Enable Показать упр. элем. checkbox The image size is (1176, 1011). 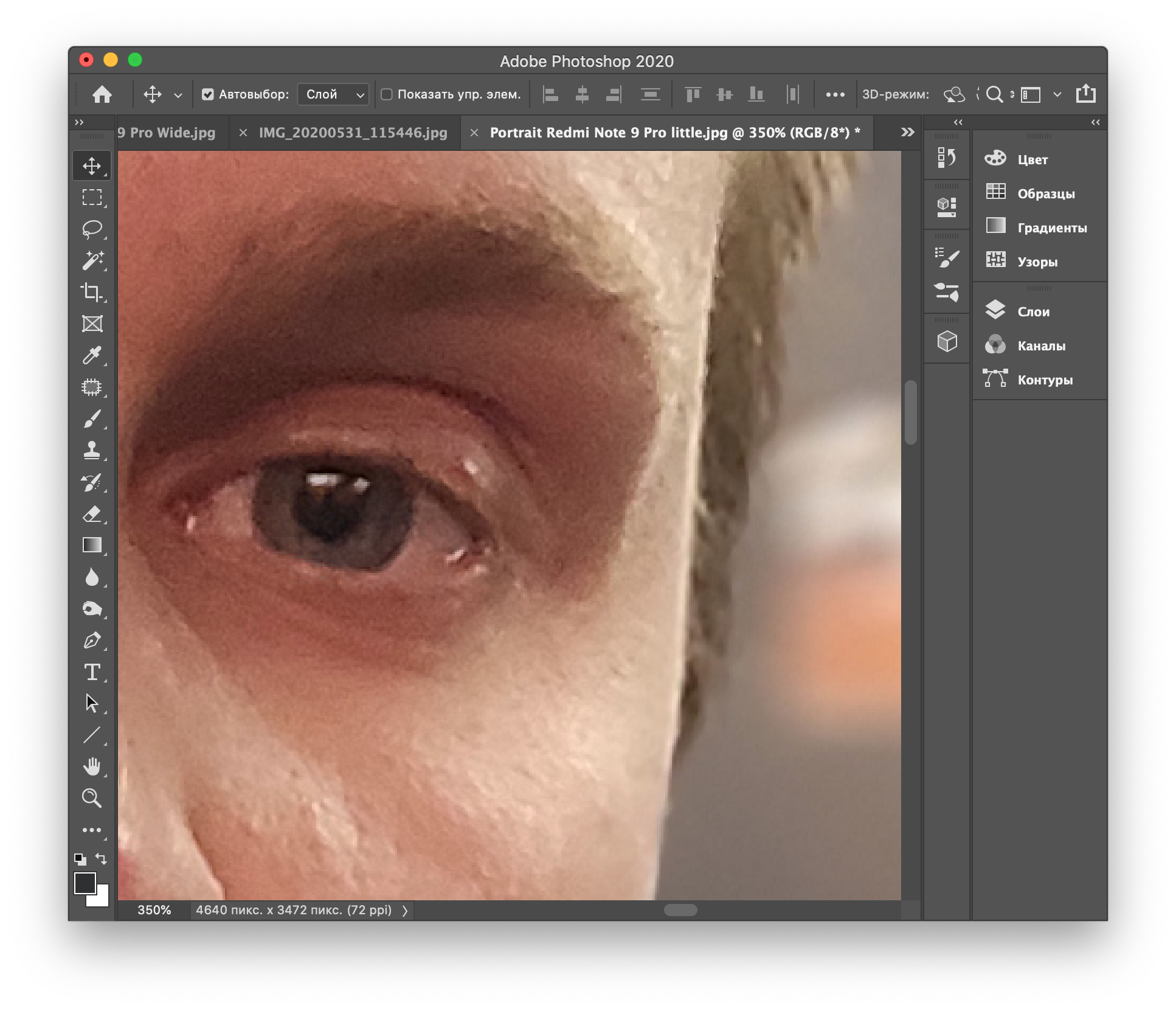387,94
